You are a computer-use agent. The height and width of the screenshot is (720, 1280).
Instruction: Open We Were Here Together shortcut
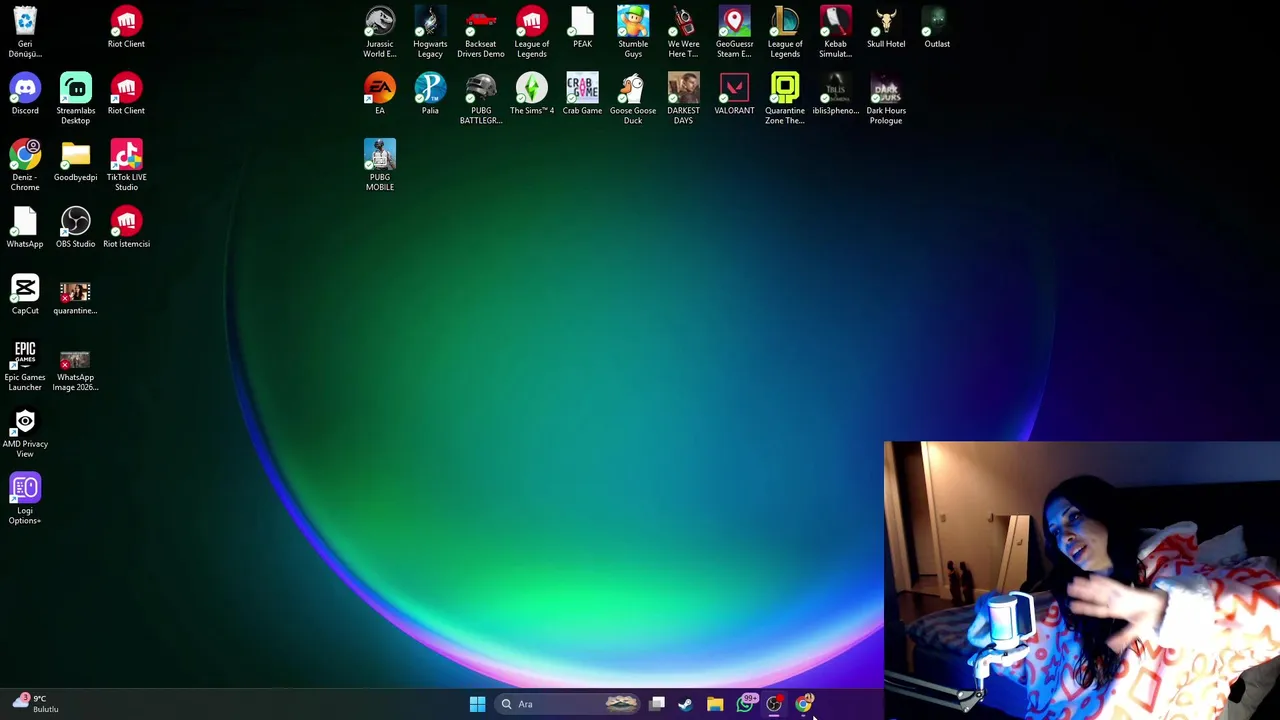pyautogui.click(x=684, y=32)
